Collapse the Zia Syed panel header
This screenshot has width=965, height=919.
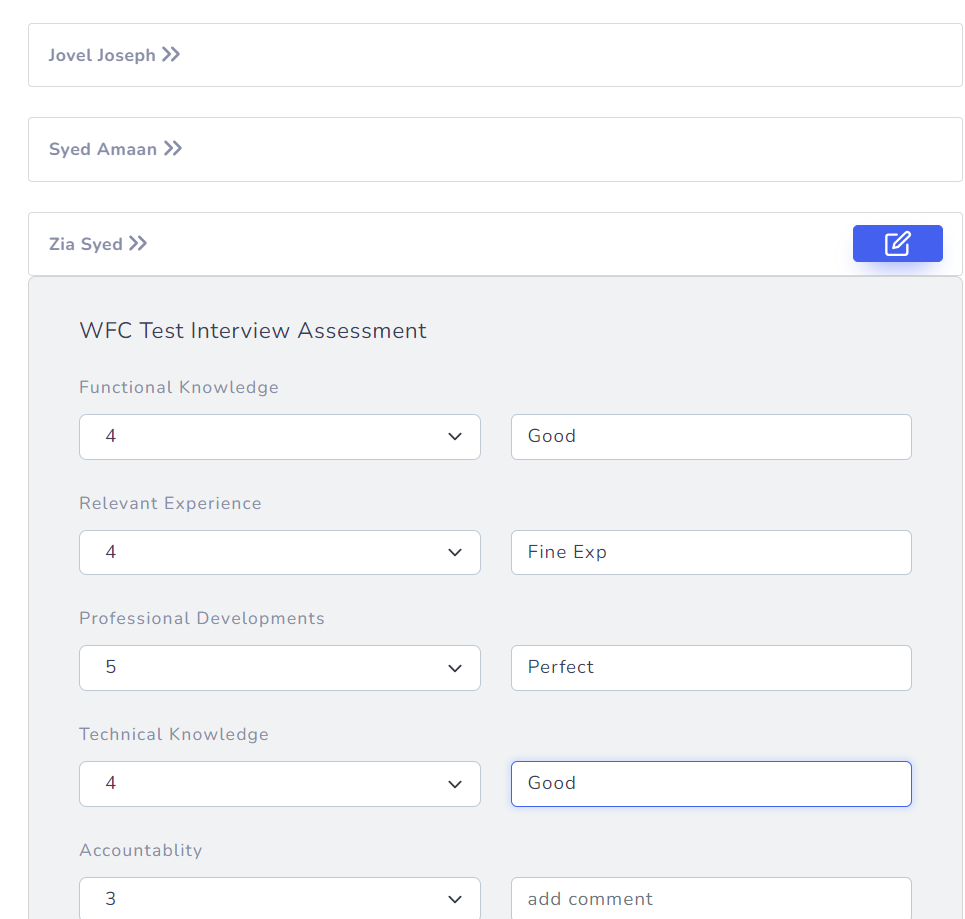click(x=450, y=244)
